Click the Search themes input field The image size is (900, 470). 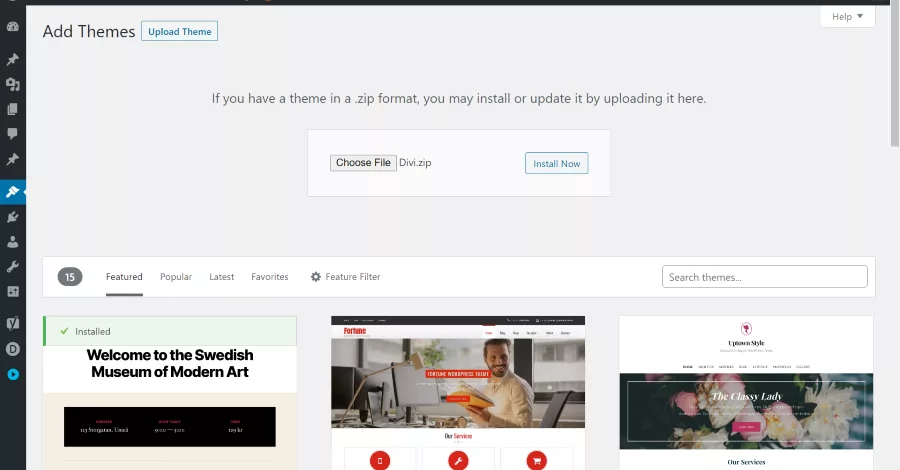pyautogui.click(x=765, y=277)
